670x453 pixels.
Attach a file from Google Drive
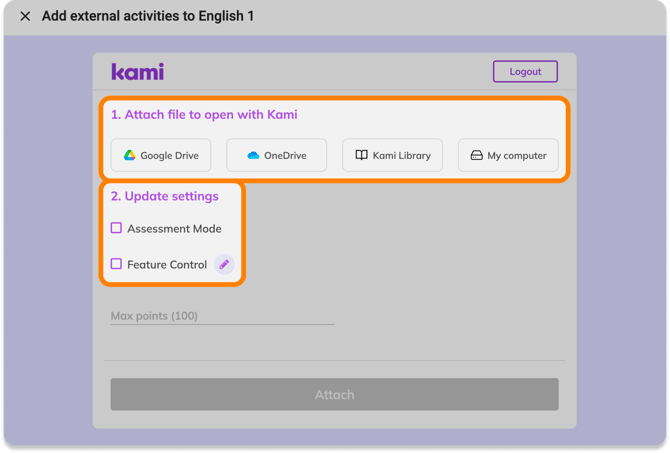tap(161, 155)
